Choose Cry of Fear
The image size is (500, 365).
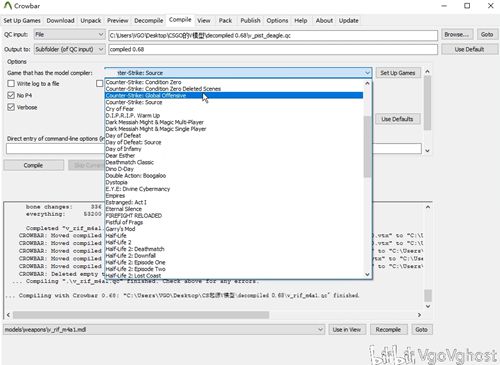point(234,109)
